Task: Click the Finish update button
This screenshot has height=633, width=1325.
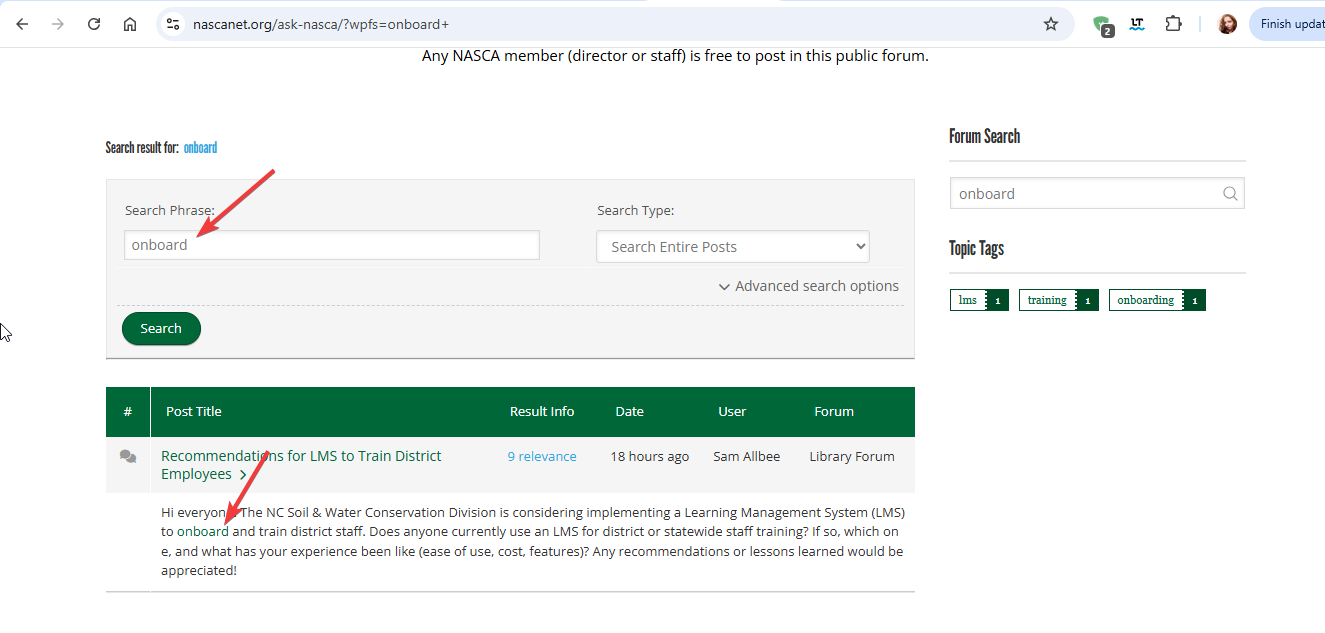Action: (x=1290, y=24)
